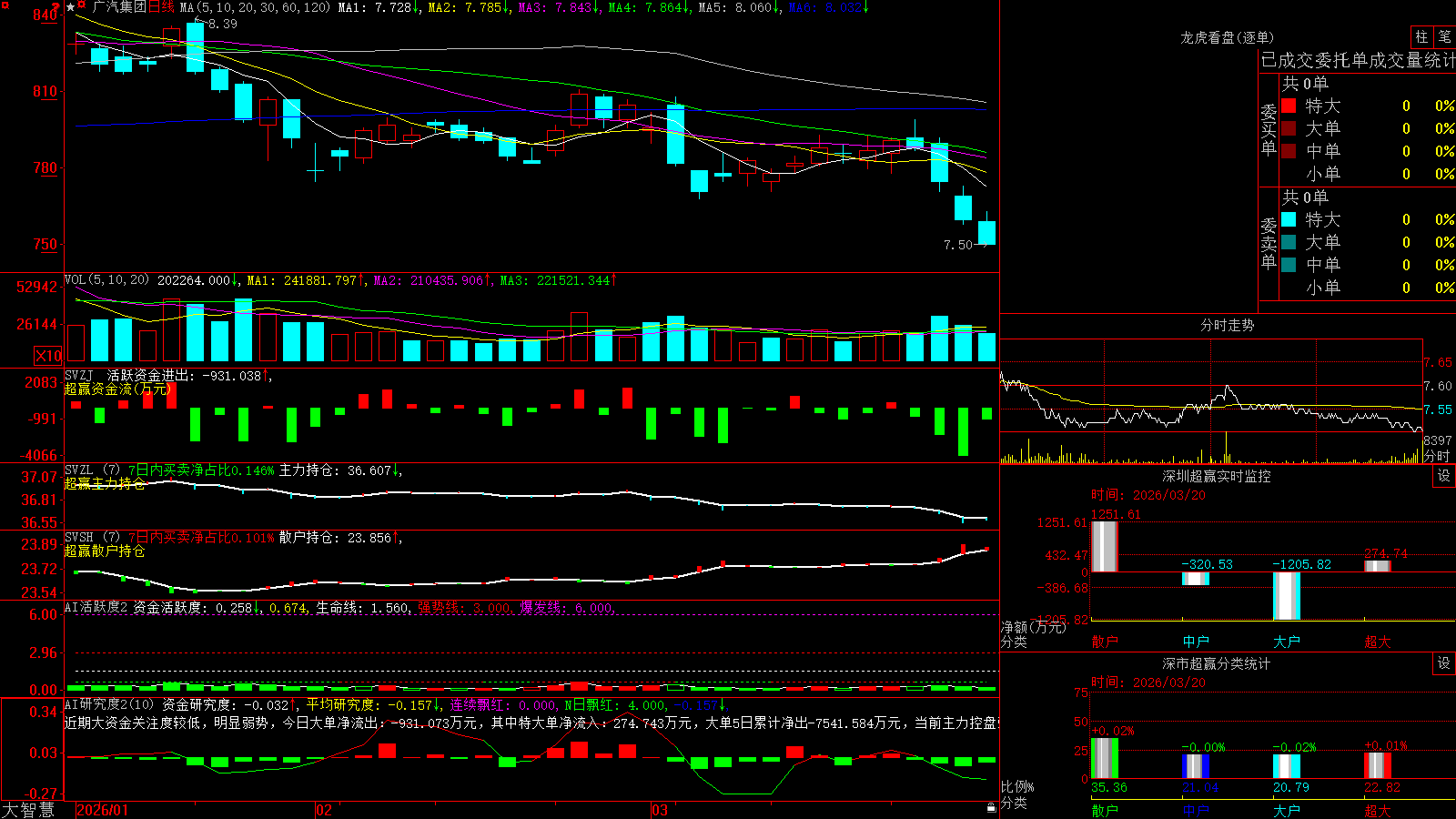Click the 大户 -1205.82 bar in 实时监控
The height and width of the screenshot is (819, 1456).
(x=1287, y=596)
